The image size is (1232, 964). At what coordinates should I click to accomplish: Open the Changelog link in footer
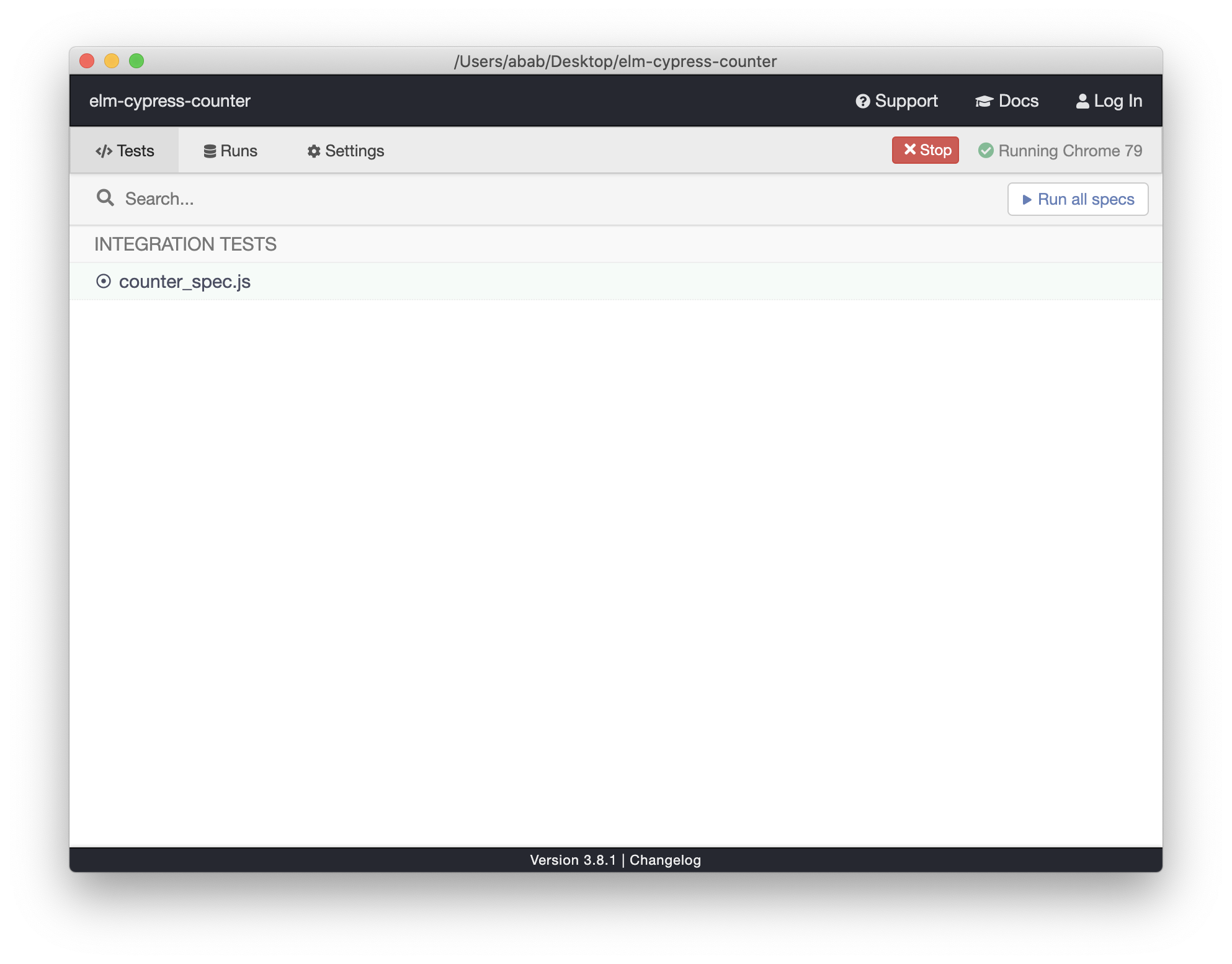coord(665,860)
